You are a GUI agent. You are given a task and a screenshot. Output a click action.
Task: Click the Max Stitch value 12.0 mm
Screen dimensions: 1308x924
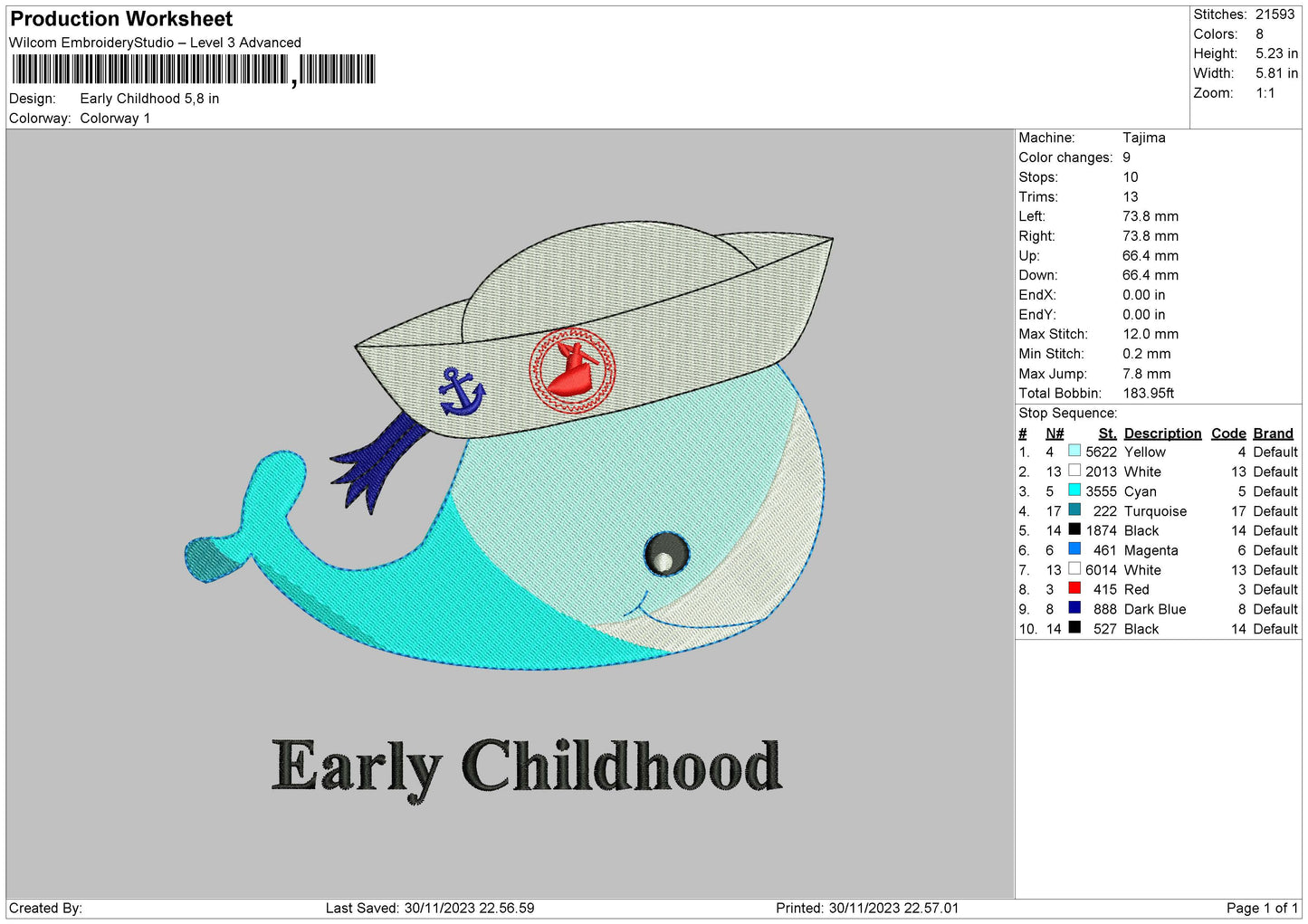(1150, 334)
